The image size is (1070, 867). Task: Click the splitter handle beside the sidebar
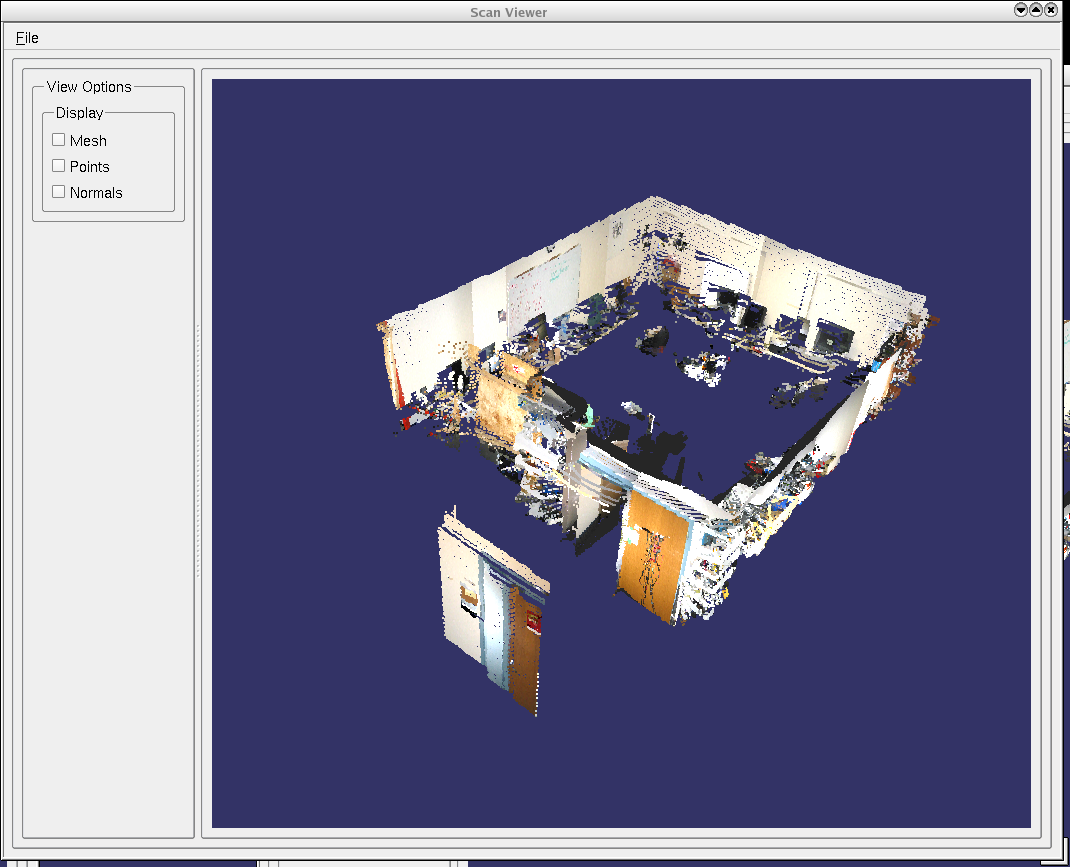pyautogui.click(x=198, y=450)
